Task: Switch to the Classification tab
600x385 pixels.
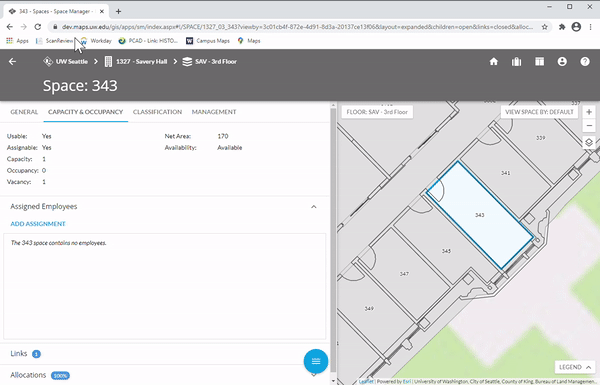Action: tap(157, 112)
